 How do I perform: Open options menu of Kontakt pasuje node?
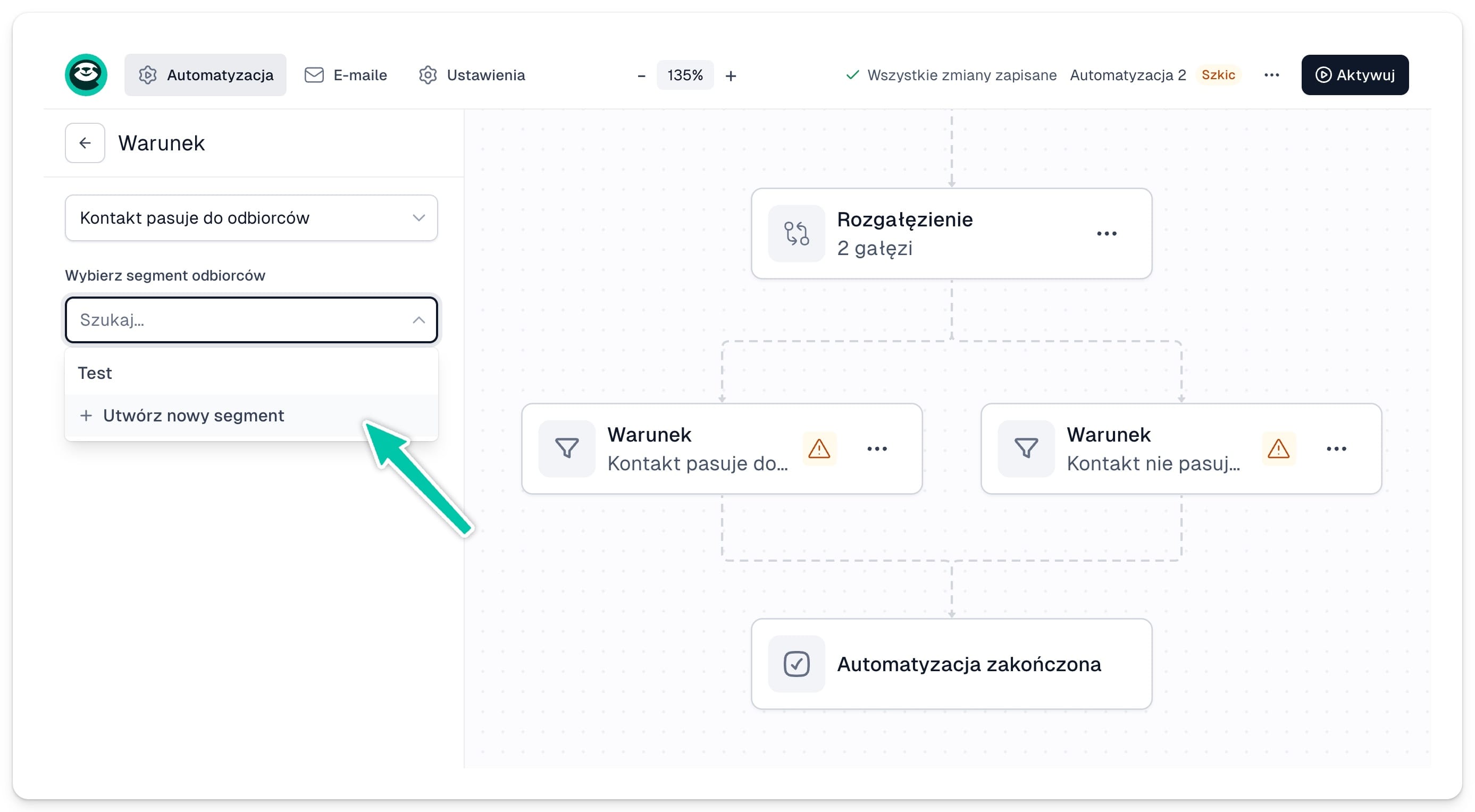pos(877,449)
